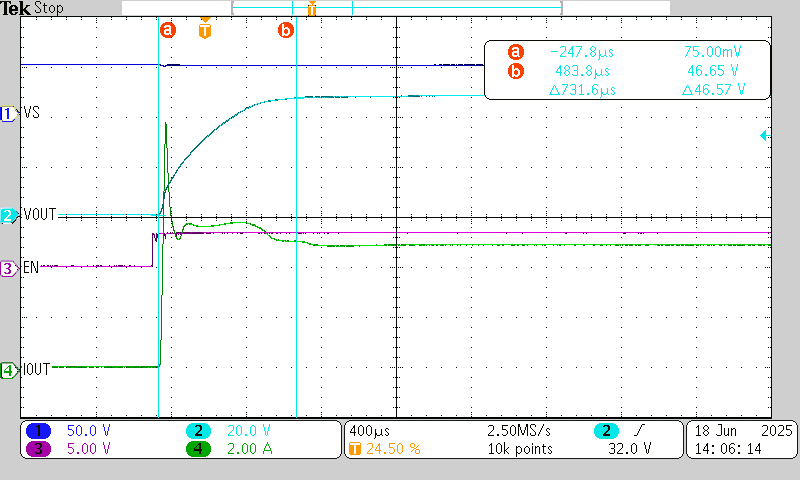Select the channel 2 badge showing 20.0 V

[x=199, y=430]
